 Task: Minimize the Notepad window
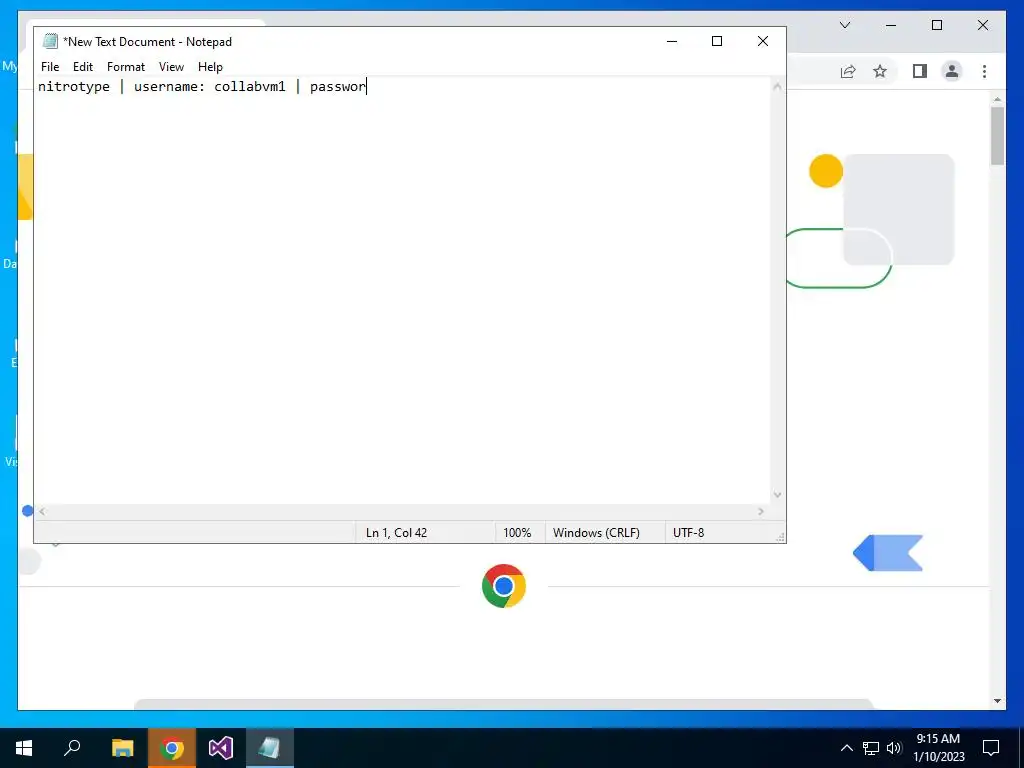click(x=671, y=41)
